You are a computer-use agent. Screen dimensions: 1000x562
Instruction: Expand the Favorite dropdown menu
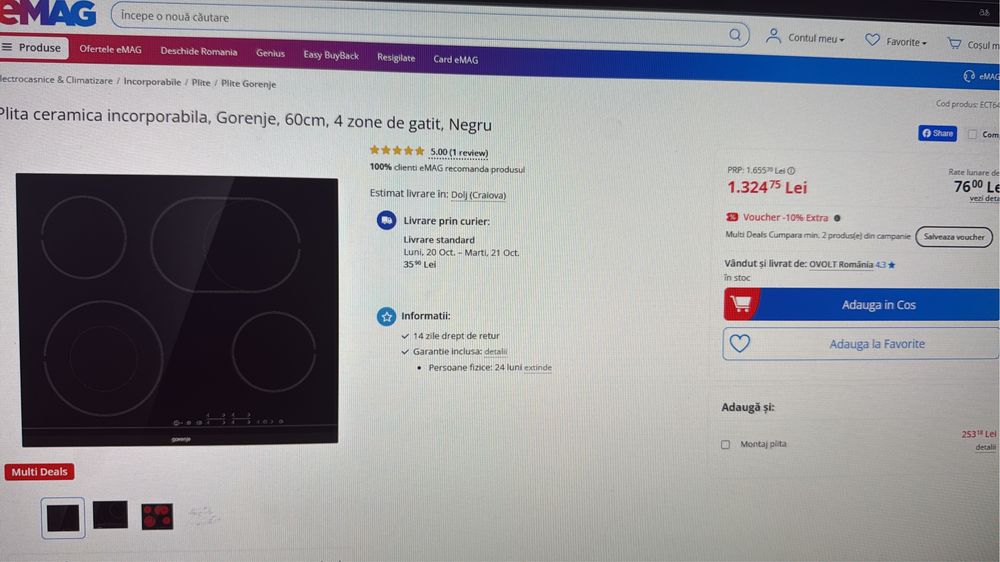[906, 42]
